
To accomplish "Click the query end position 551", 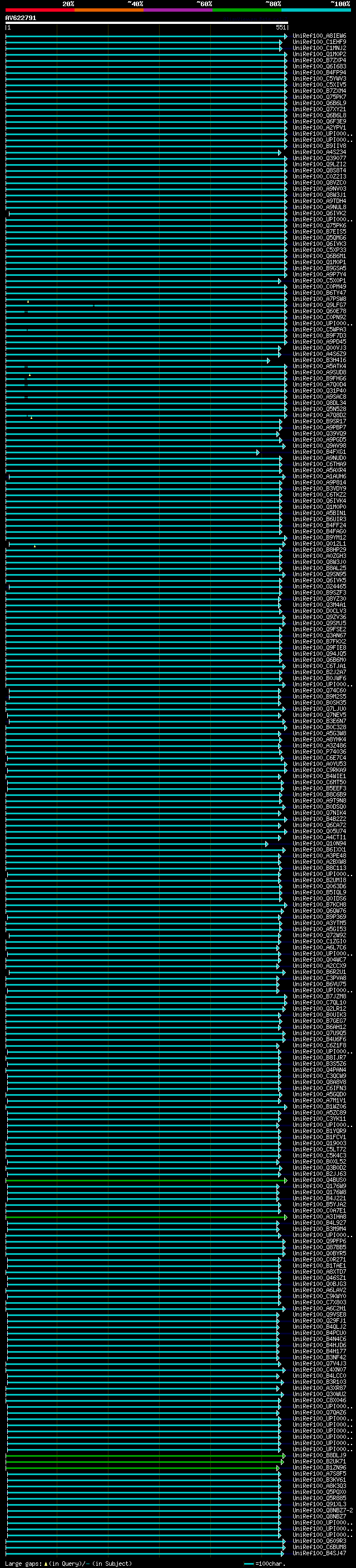I will pos(280,27).
